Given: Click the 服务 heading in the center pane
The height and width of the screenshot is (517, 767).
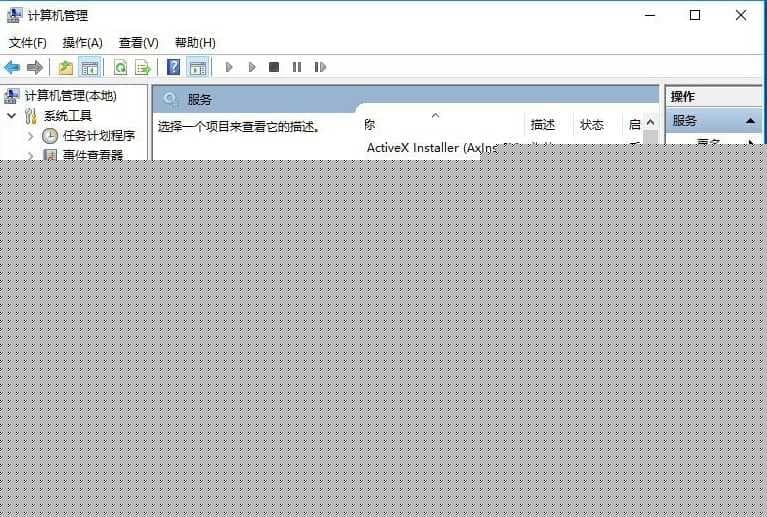Looking at the screenshot, I should coord(200,100).
